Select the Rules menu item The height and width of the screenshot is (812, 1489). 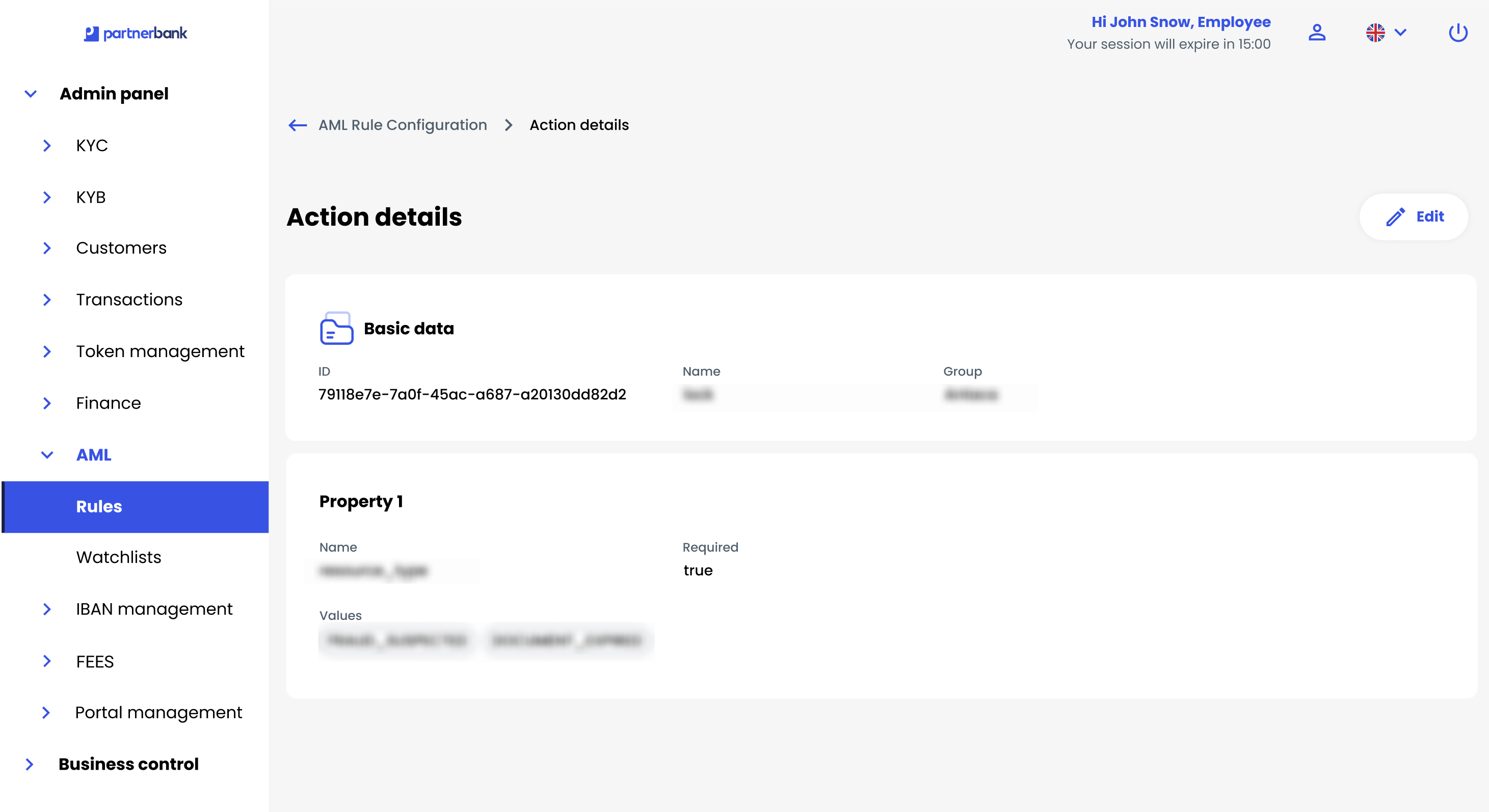pyautogui.click(x=99, y=506)
